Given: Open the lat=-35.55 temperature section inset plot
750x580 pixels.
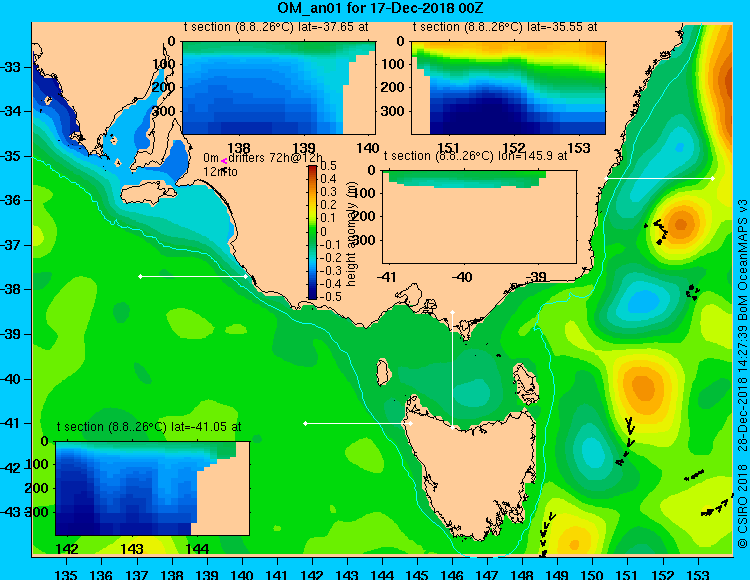Looking at the screenshot, I should (508, 88).
